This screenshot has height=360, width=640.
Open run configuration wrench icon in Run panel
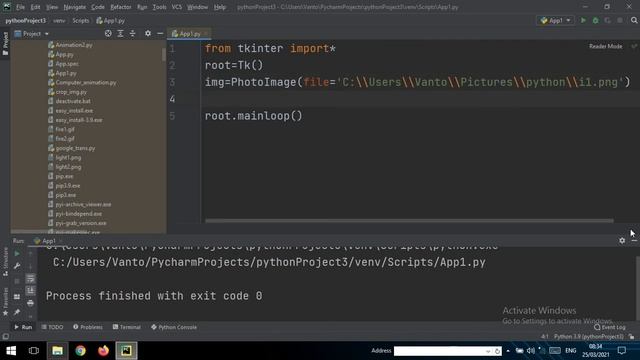(x=17, y=266)
